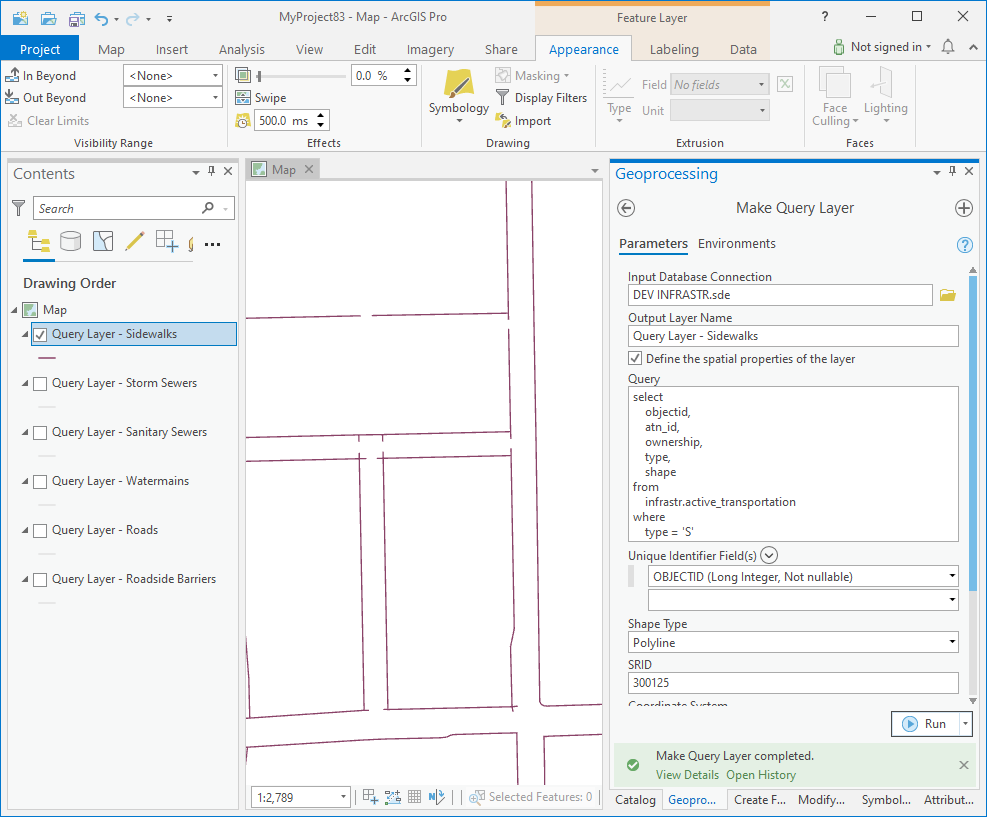Screen dimensions: 987x817
Task: Run the Make Query Layer tool
Action: click(923, 724)
